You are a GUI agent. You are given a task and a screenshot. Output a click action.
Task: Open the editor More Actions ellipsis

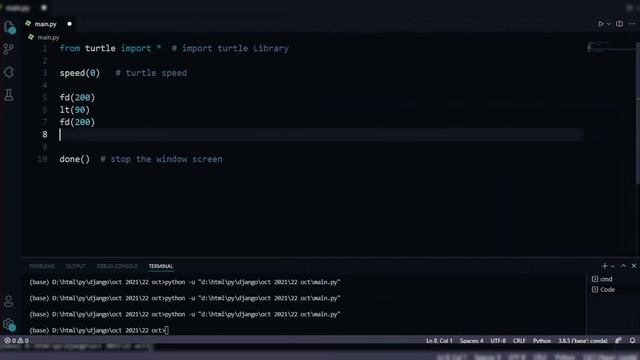coord(632,24)
